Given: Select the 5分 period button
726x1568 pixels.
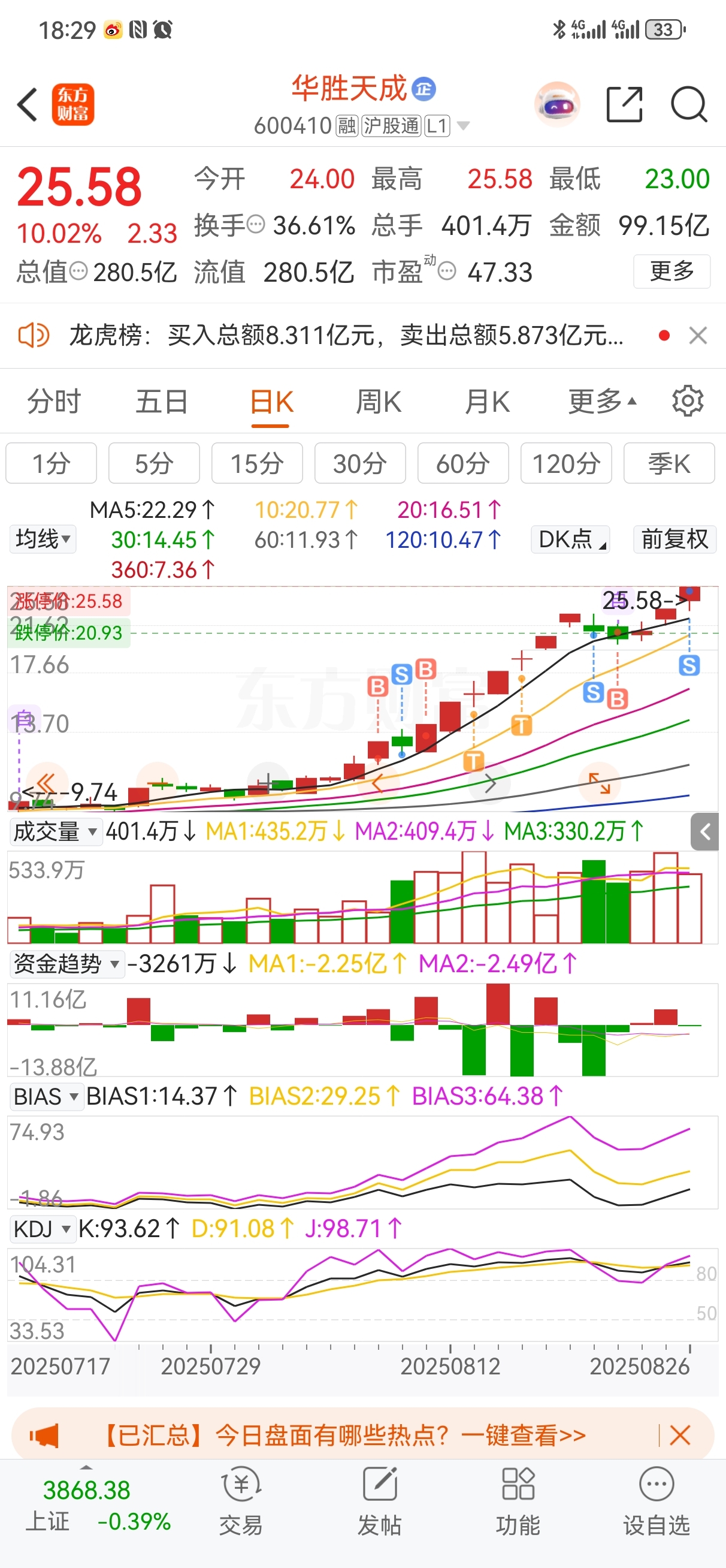Looking at the screenshot, I should 154,464.
